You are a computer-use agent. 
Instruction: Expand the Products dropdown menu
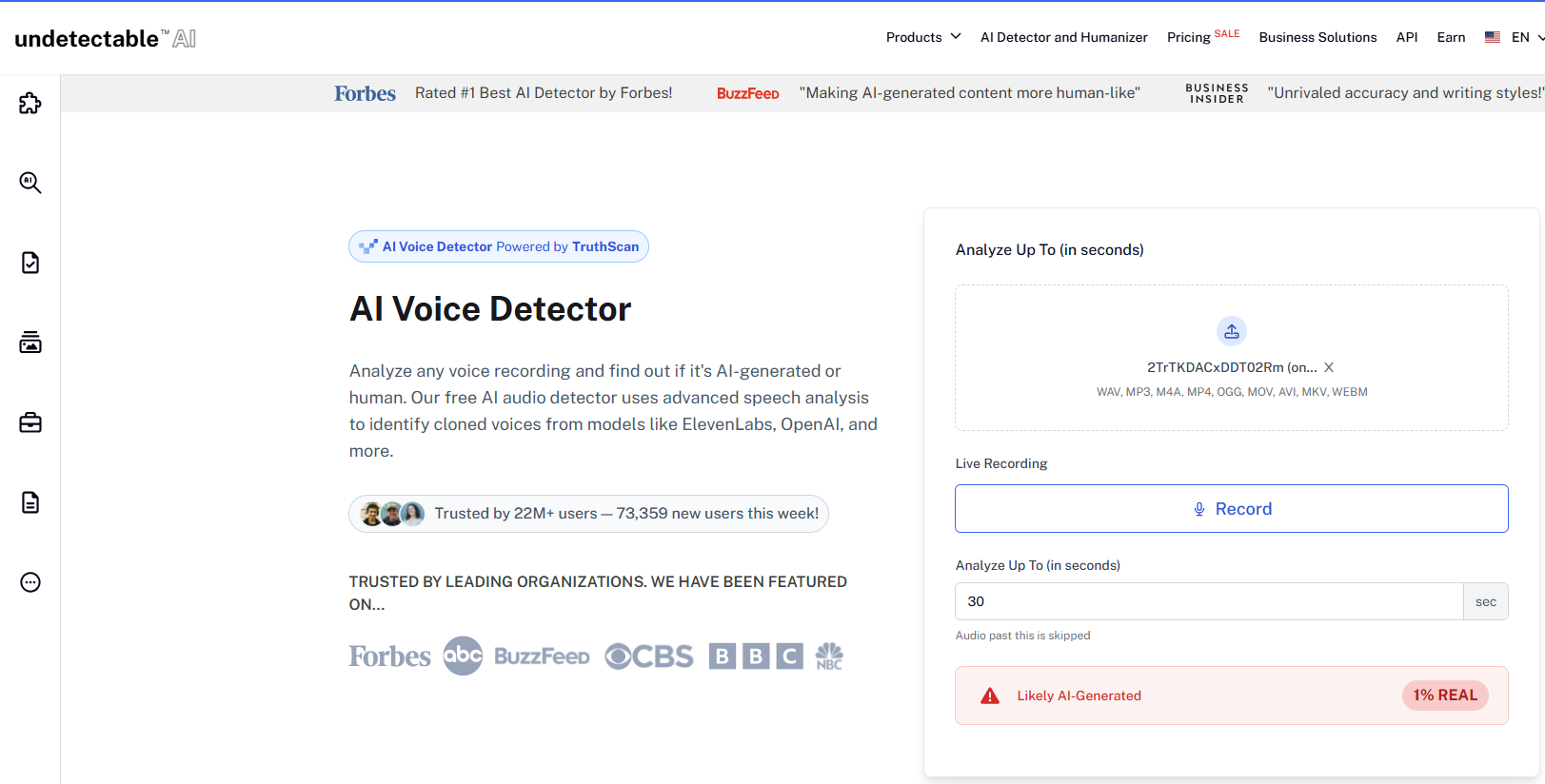pos(922,37)
